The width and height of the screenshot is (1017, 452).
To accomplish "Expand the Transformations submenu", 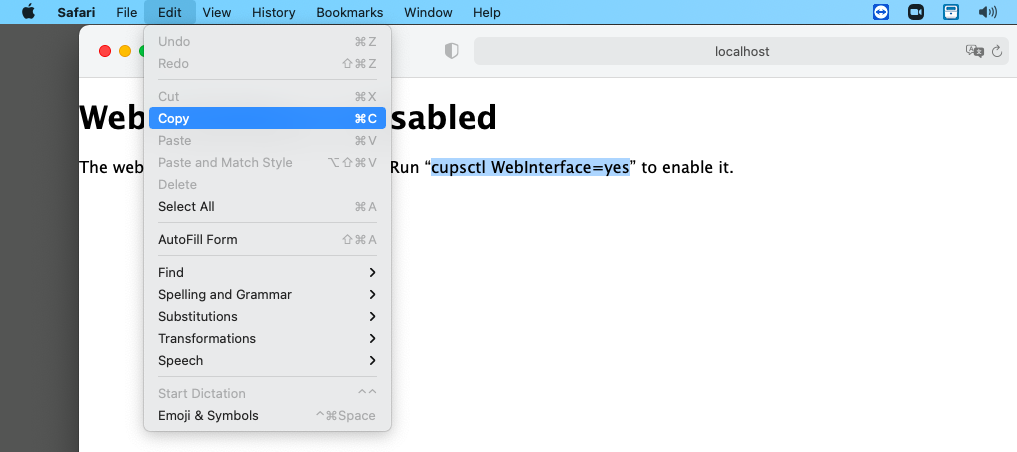I will [267, 338].
